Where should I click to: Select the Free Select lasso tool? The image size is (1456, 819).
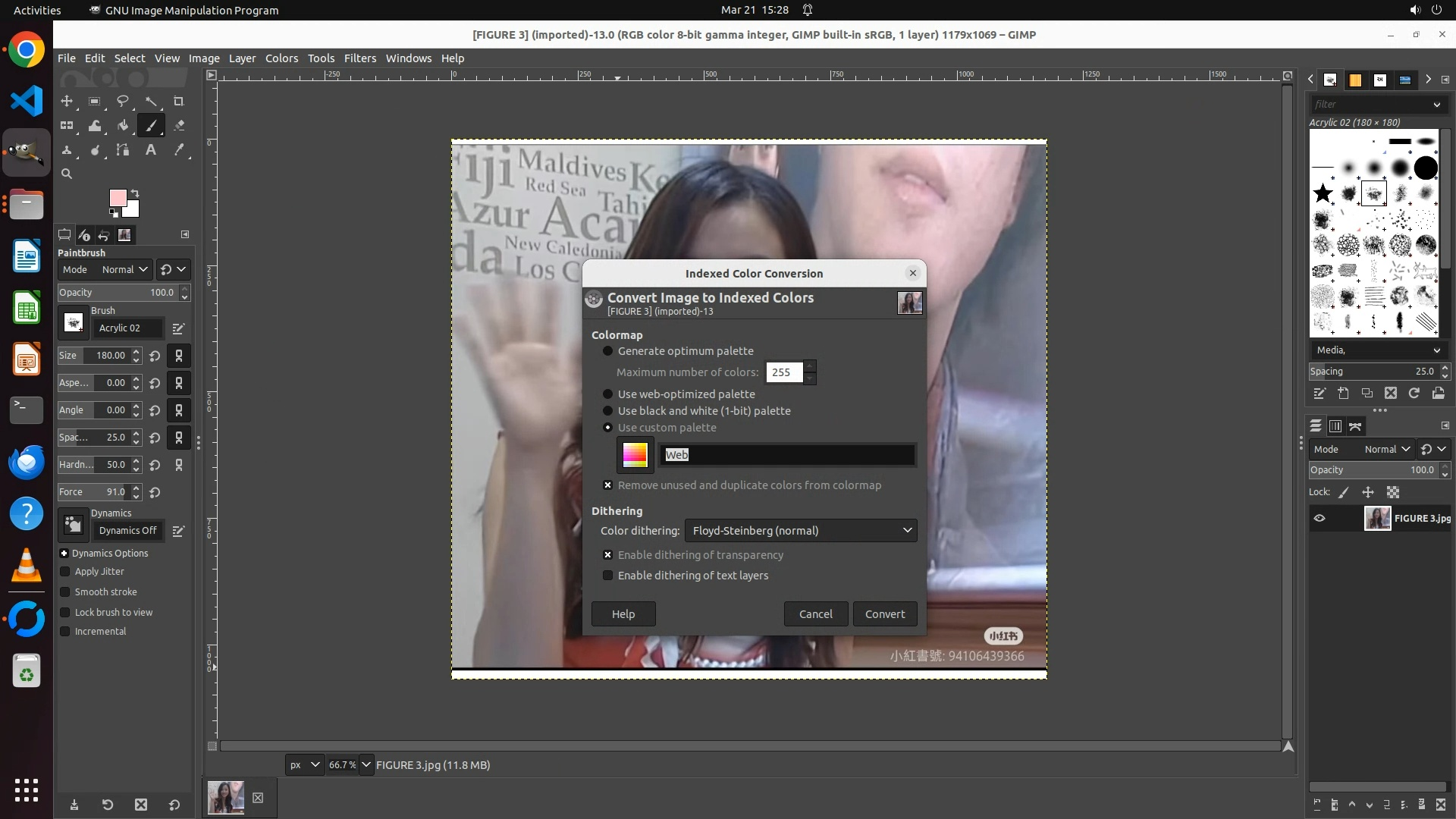click(x=123, y=102)
